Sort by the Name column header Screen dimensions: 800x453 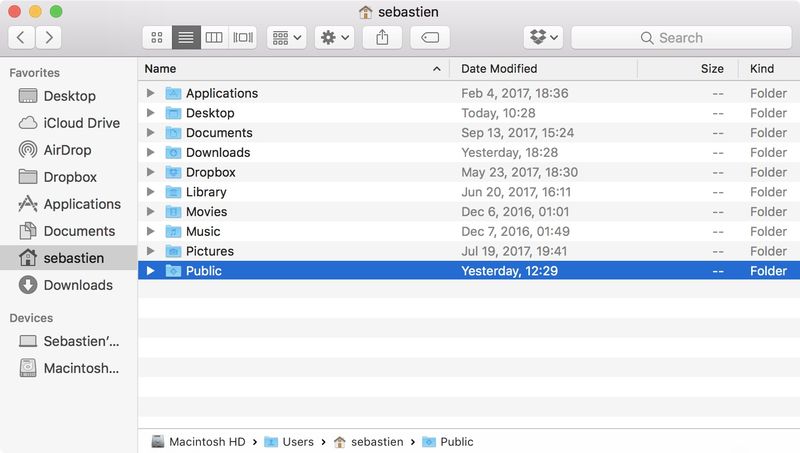tap(293, 69)
